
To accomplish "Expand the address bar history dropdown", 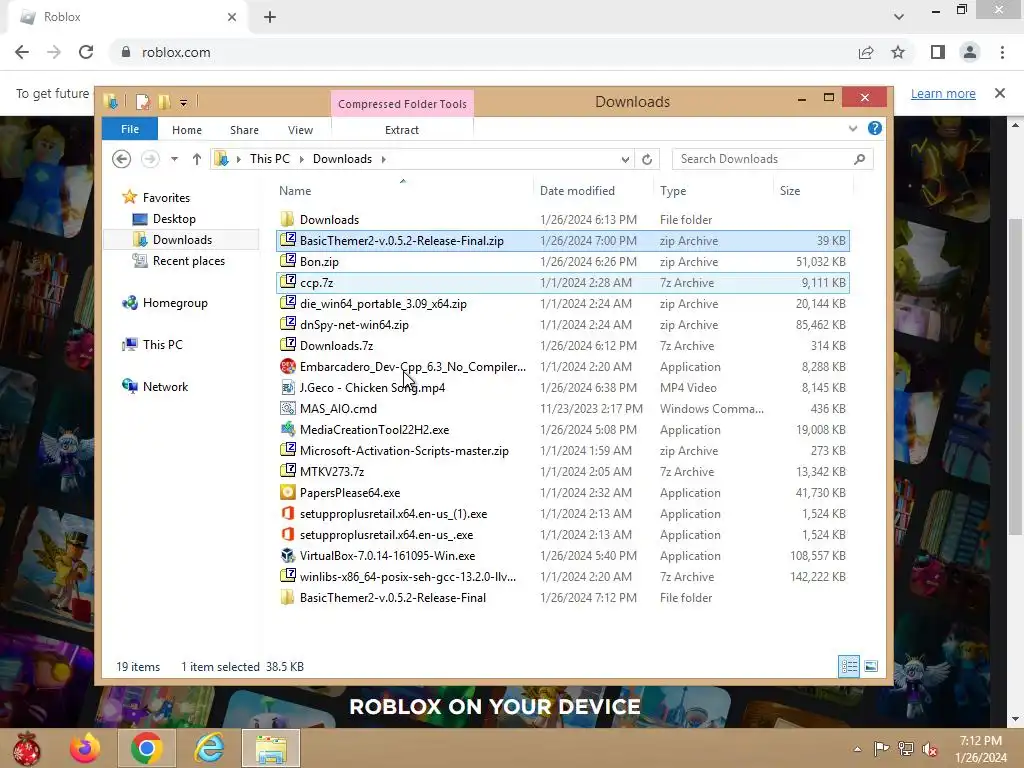I will 625,159.
